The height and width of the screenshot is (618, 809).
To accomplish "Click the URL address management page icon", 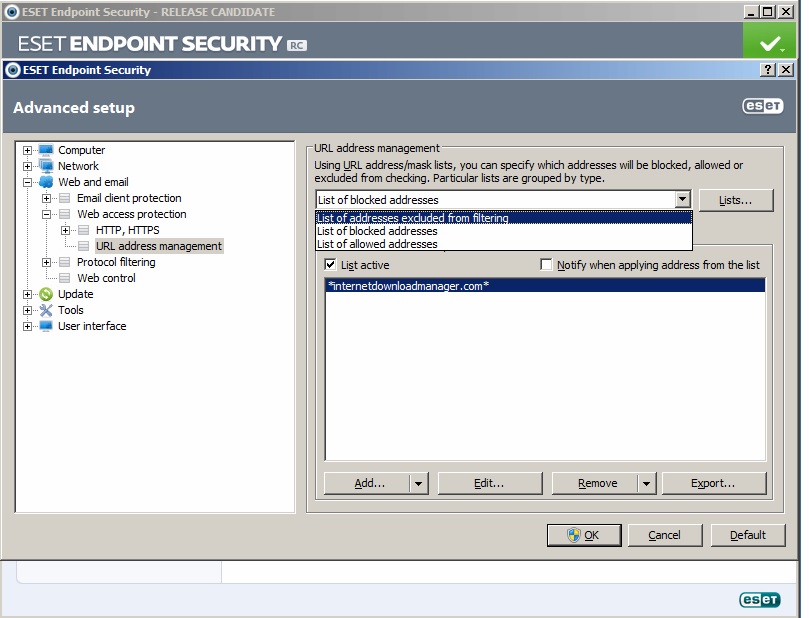I will [x=84, y=246].
